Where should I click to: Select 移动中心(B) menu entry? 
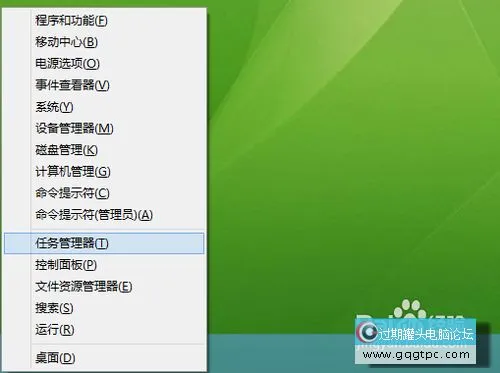click(104, 42)
